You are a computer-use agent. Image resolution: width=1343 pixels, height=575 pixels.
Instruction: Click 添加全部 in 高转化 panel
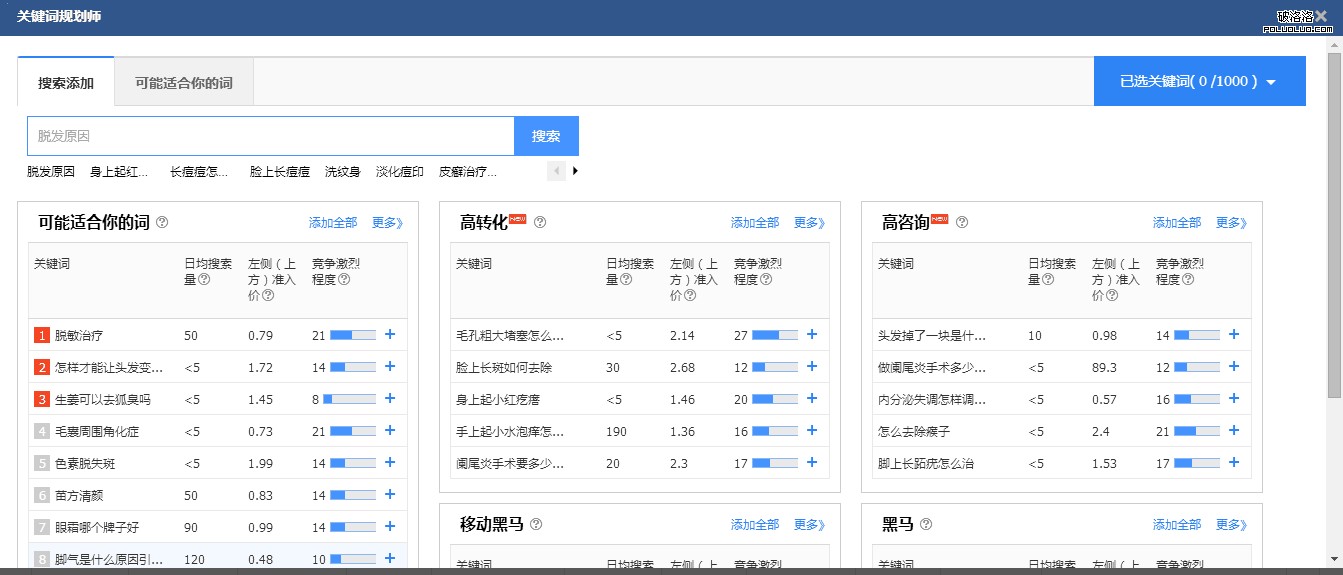tap(754, 223)
